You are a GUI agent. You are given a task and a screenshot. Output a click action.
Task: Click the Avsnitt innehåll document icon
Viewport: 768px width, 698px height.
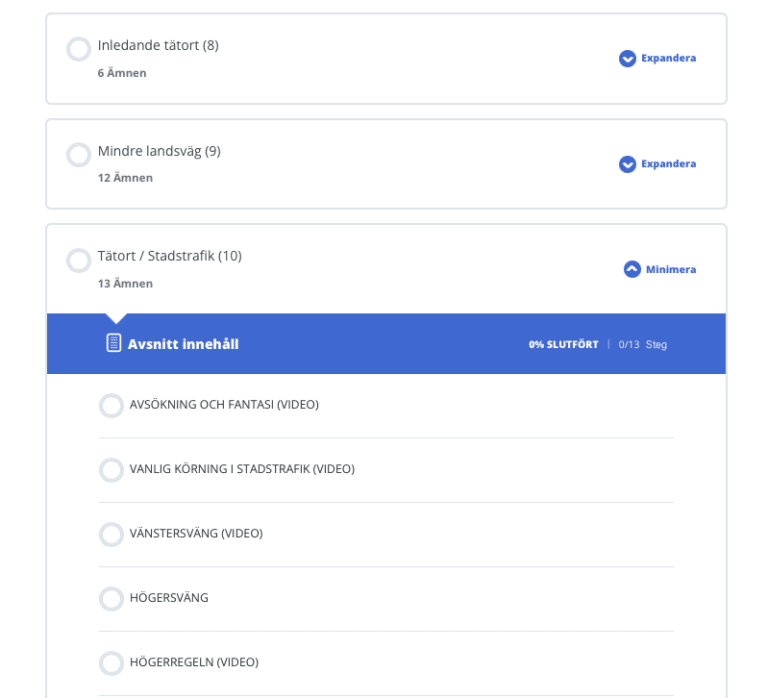tap(114, 343)
